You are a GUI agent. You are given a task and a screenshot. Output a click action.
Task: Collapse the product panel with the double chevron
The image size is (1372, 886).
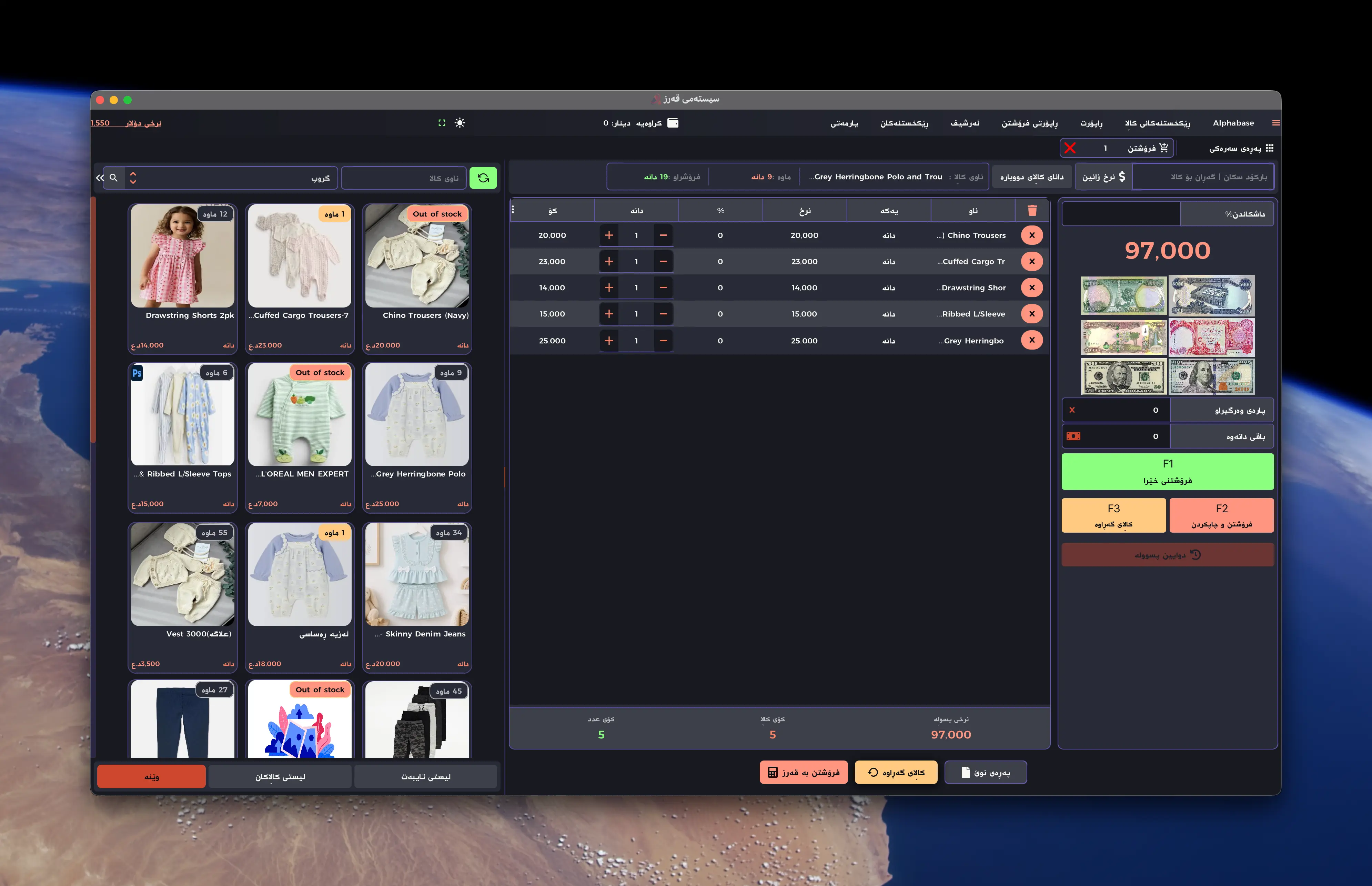pos(100,178)
